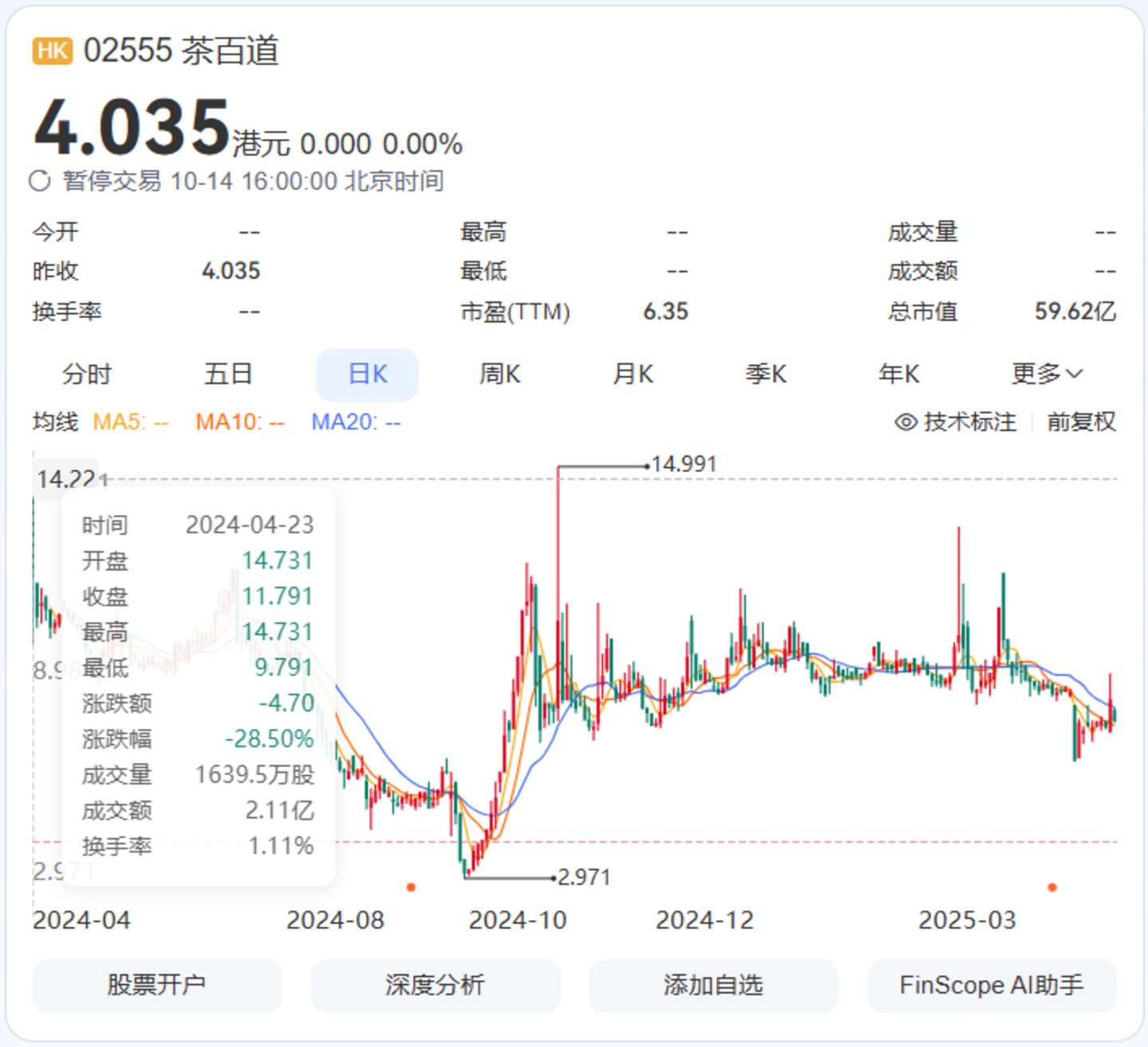This screenshot has height=1047, width=1148.
Task: Click the 14.221 y-axis price label
Action: tap(72, 479)
